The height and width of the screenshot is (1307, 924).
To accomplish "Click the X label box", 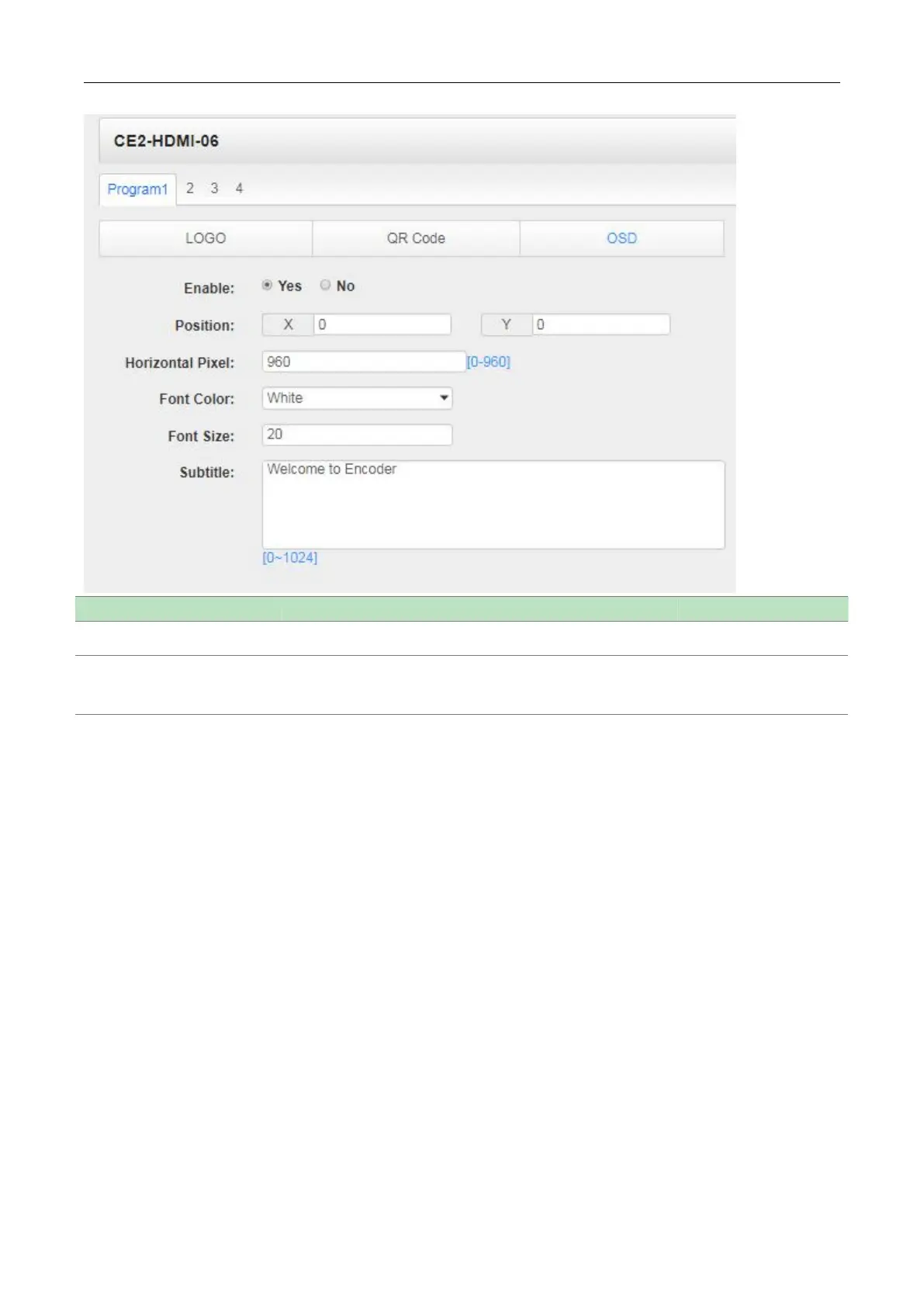I will click(288, 324).
